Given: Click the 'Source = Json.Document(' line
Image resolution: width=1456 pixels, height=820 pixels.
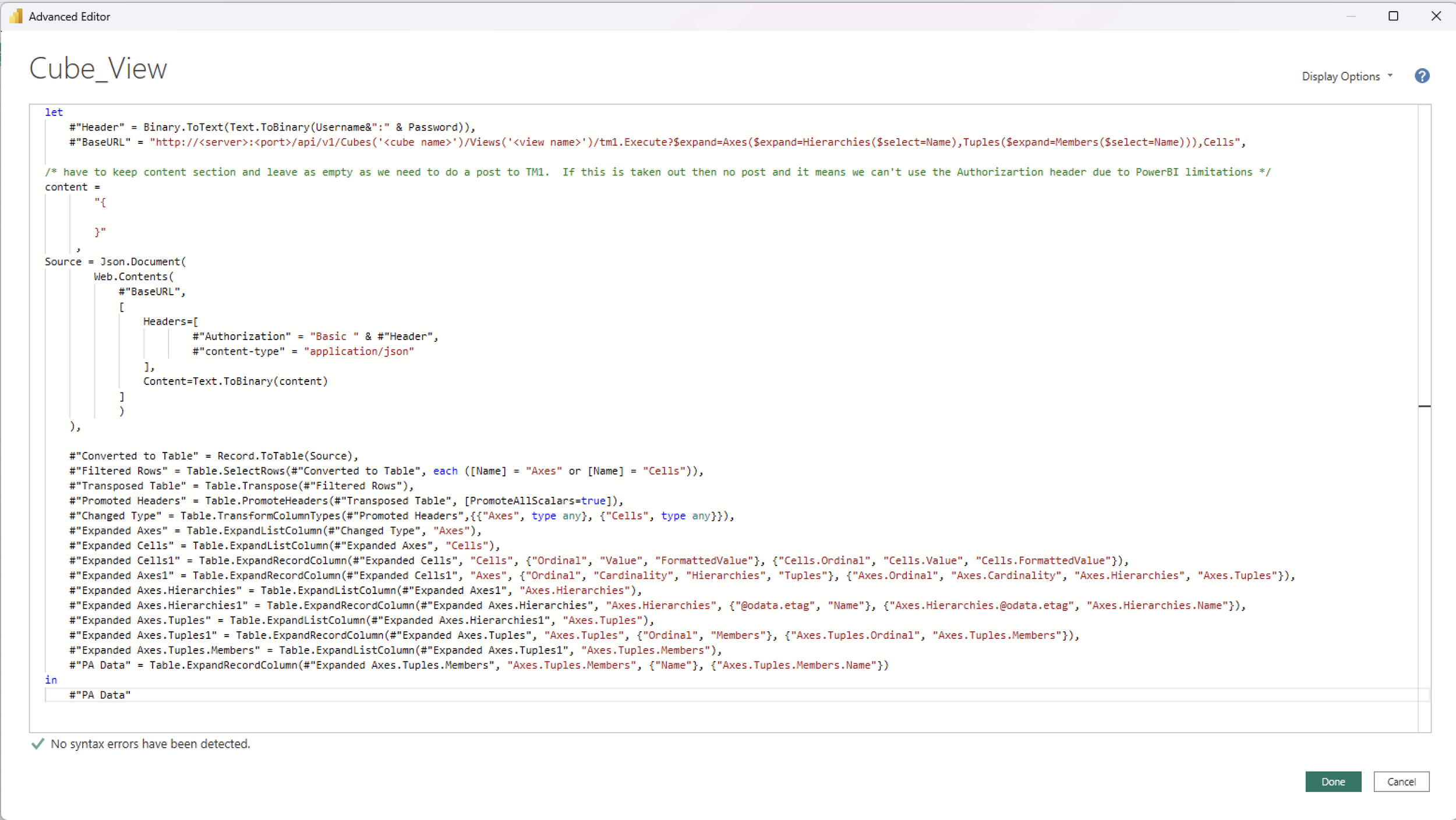Looking at the screenshot, I should click(x=115, y=261).
